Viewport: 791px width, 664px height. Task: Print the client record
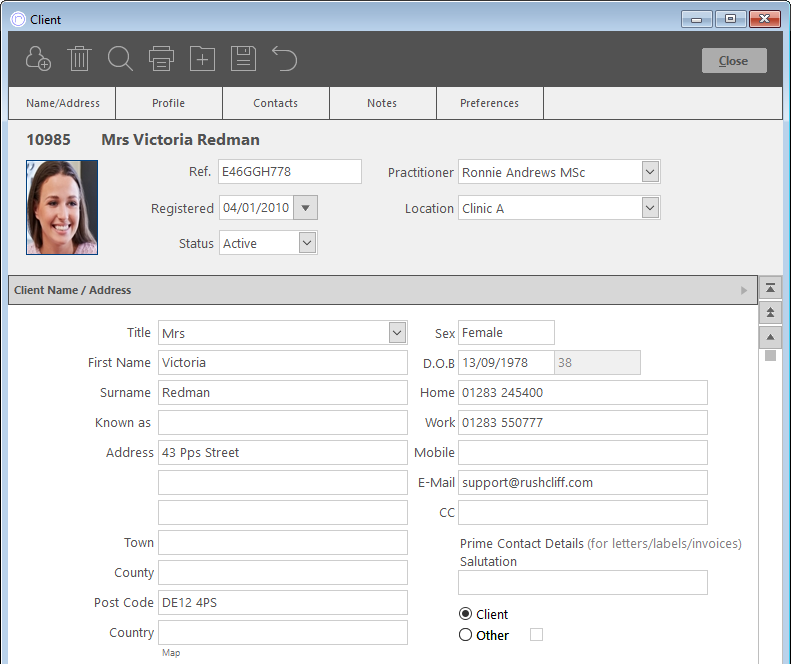point(161,59)
